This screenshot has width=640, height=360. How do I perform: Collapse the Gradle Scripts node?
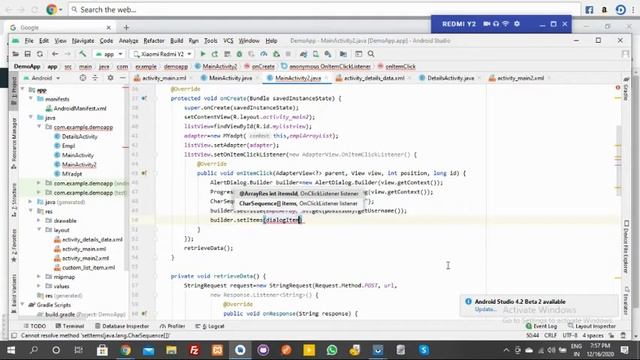(x=23, y=304)
